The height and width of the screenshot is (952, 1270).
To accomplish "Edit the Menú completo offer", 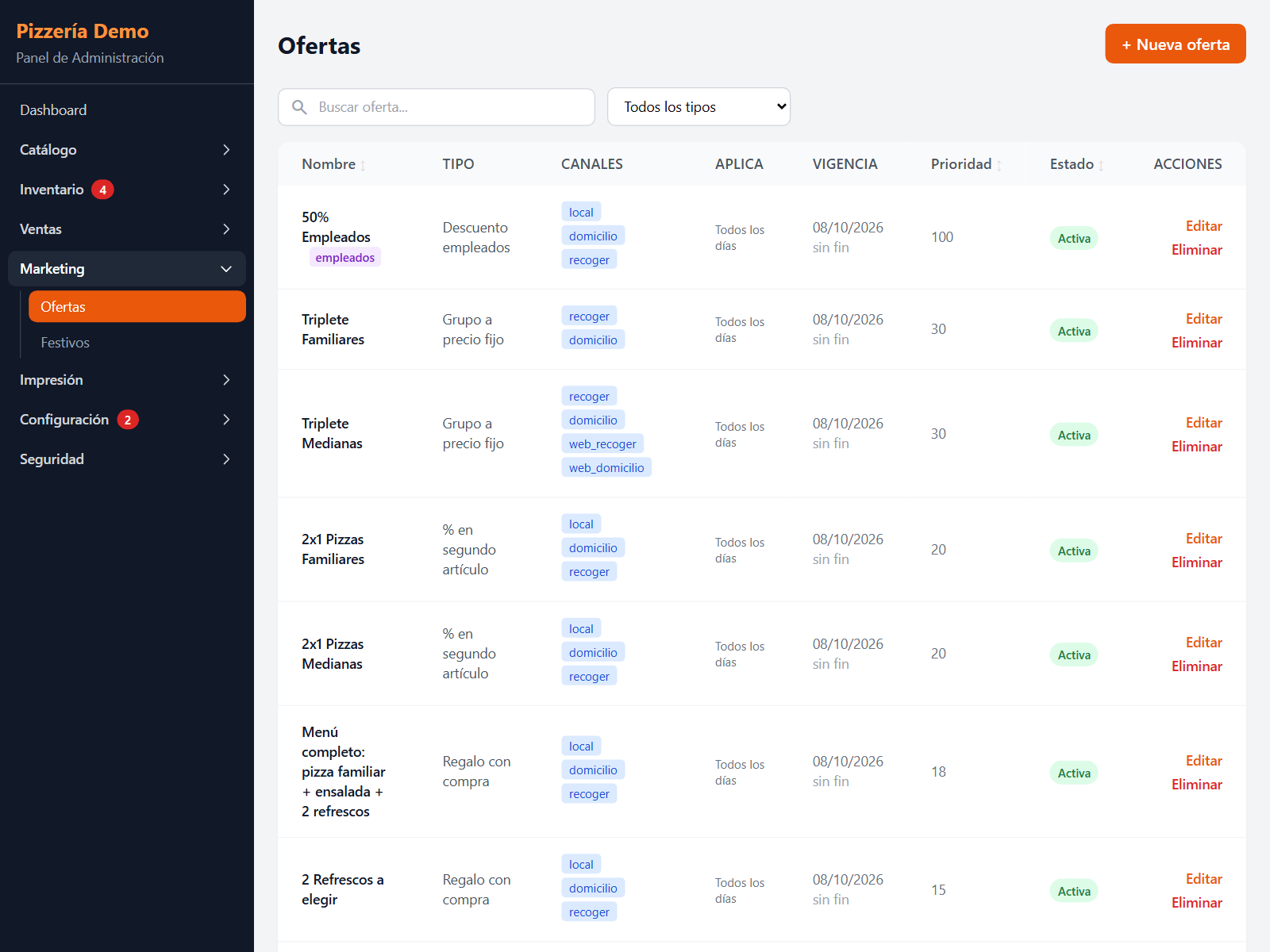I will click(x=1203, y=761).
